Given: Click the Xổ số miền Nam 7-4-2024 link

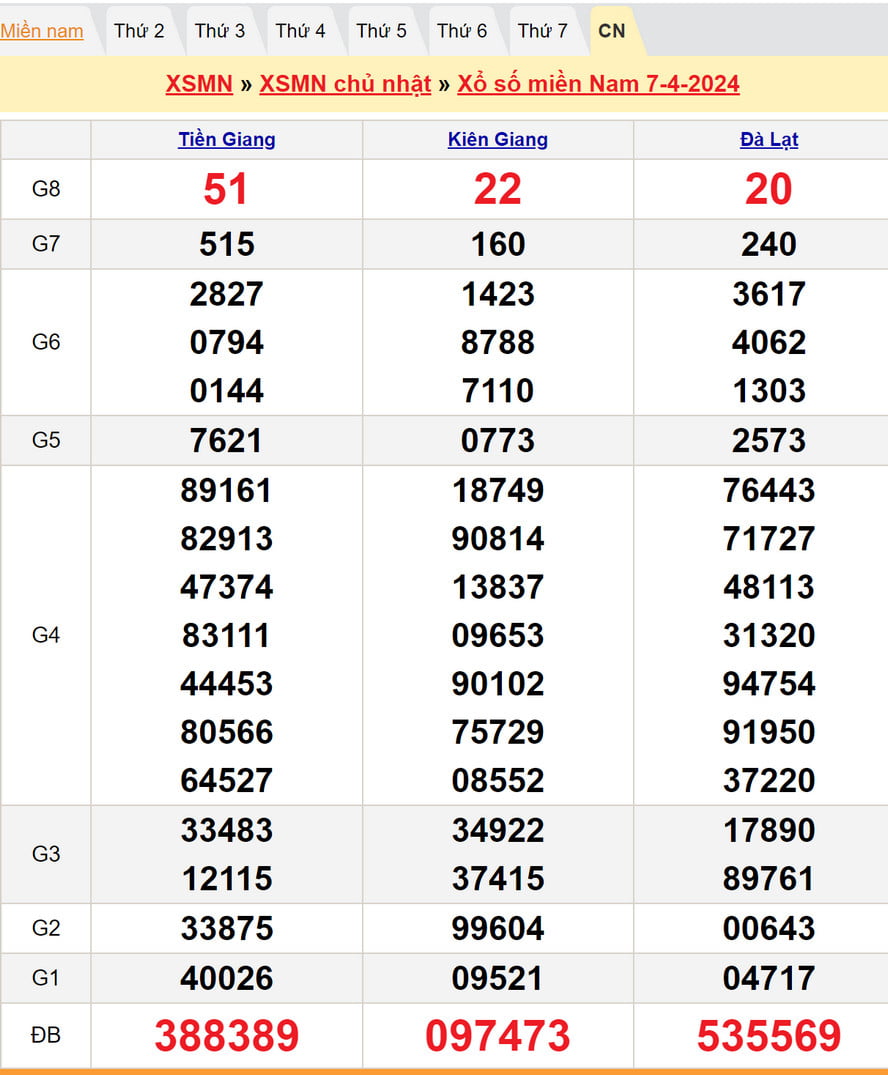Looking at the screenshot, I should pos(598,84).
